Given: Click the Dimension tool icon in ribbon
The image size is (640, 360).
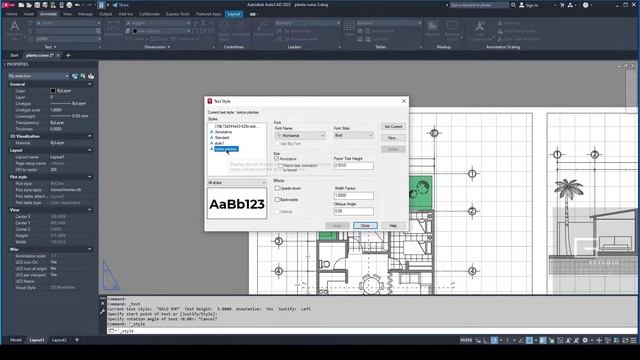Looking at the screenshot, I should pos(114,27).
